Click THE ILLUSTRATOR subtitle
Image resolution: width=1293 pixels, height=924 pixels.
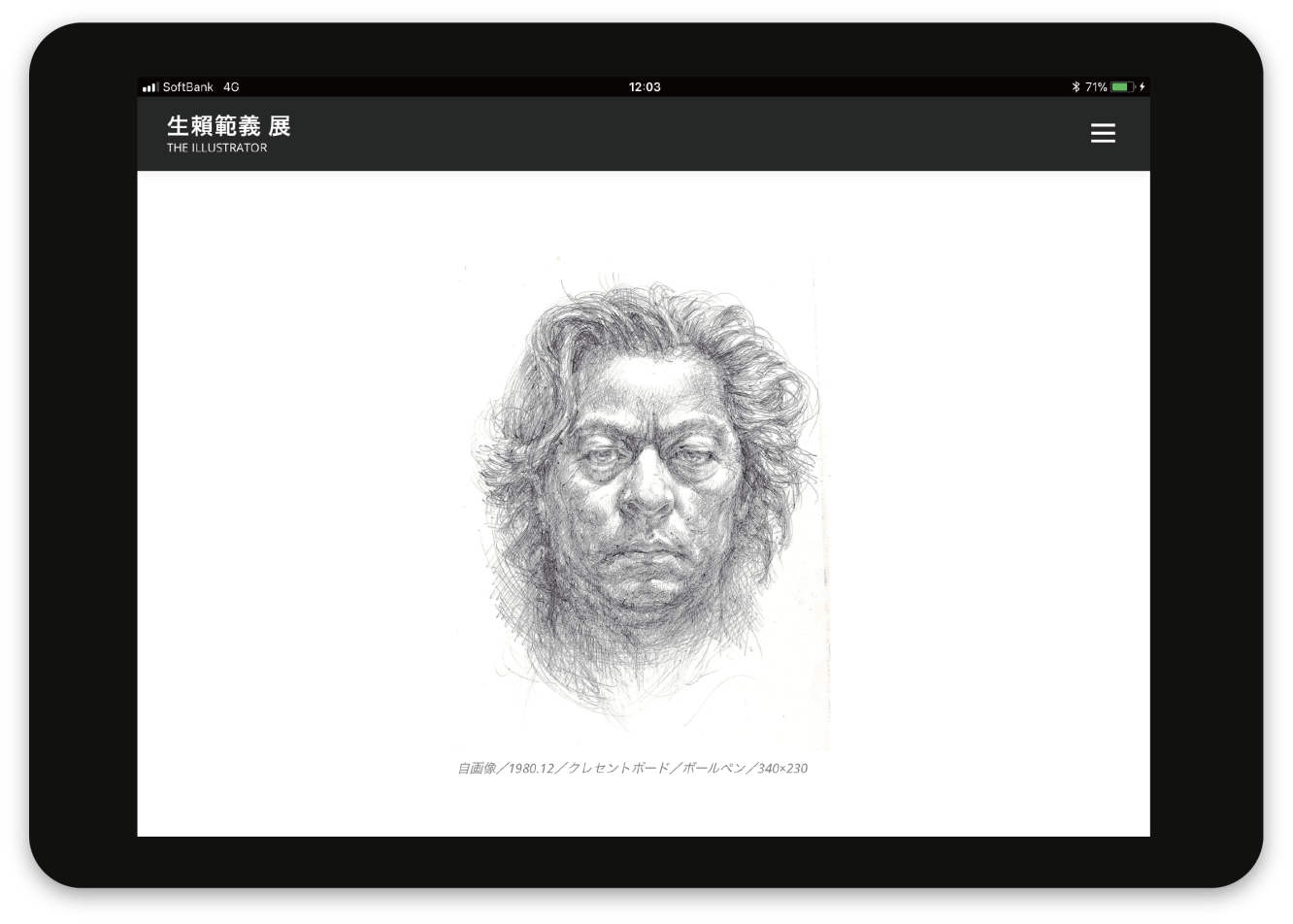[x=216, y=148]
